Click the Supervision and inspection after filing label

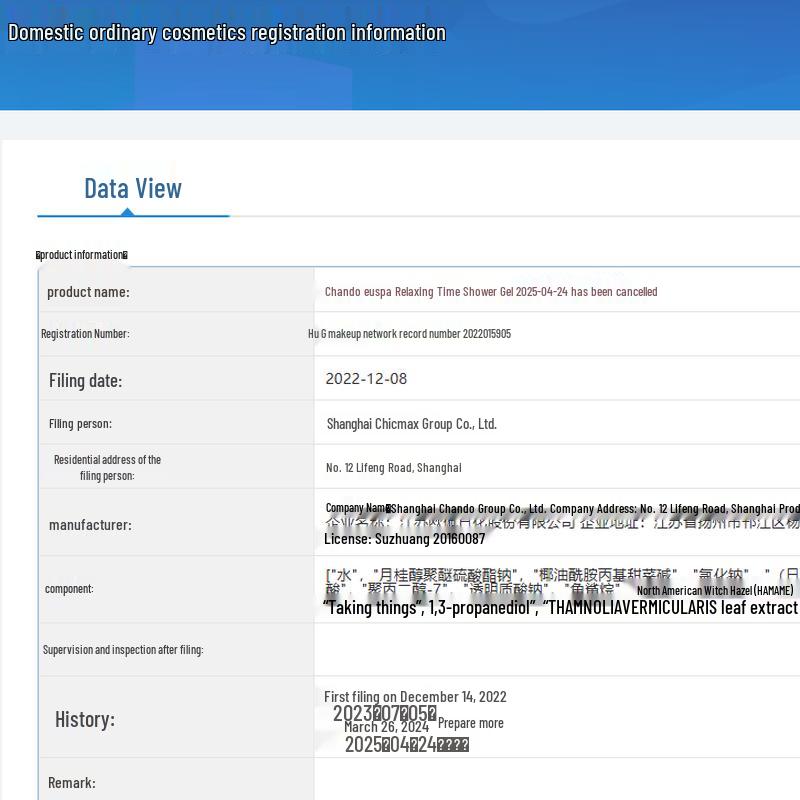click(x=123, y=650)
